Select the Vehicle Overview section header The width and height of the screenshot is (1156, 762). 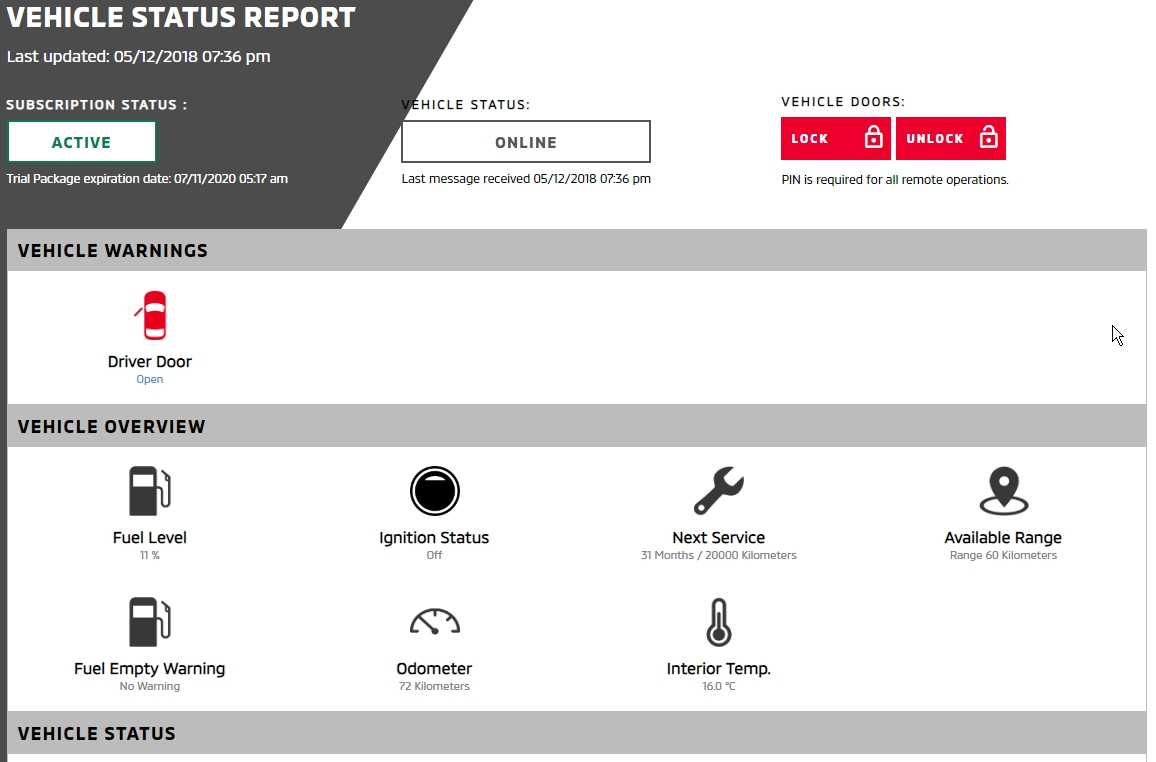[x=577, y=427]
